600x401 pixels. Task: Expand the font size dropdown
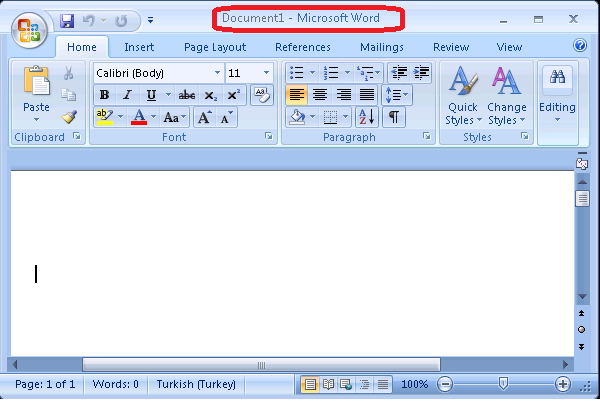(266, 73)
